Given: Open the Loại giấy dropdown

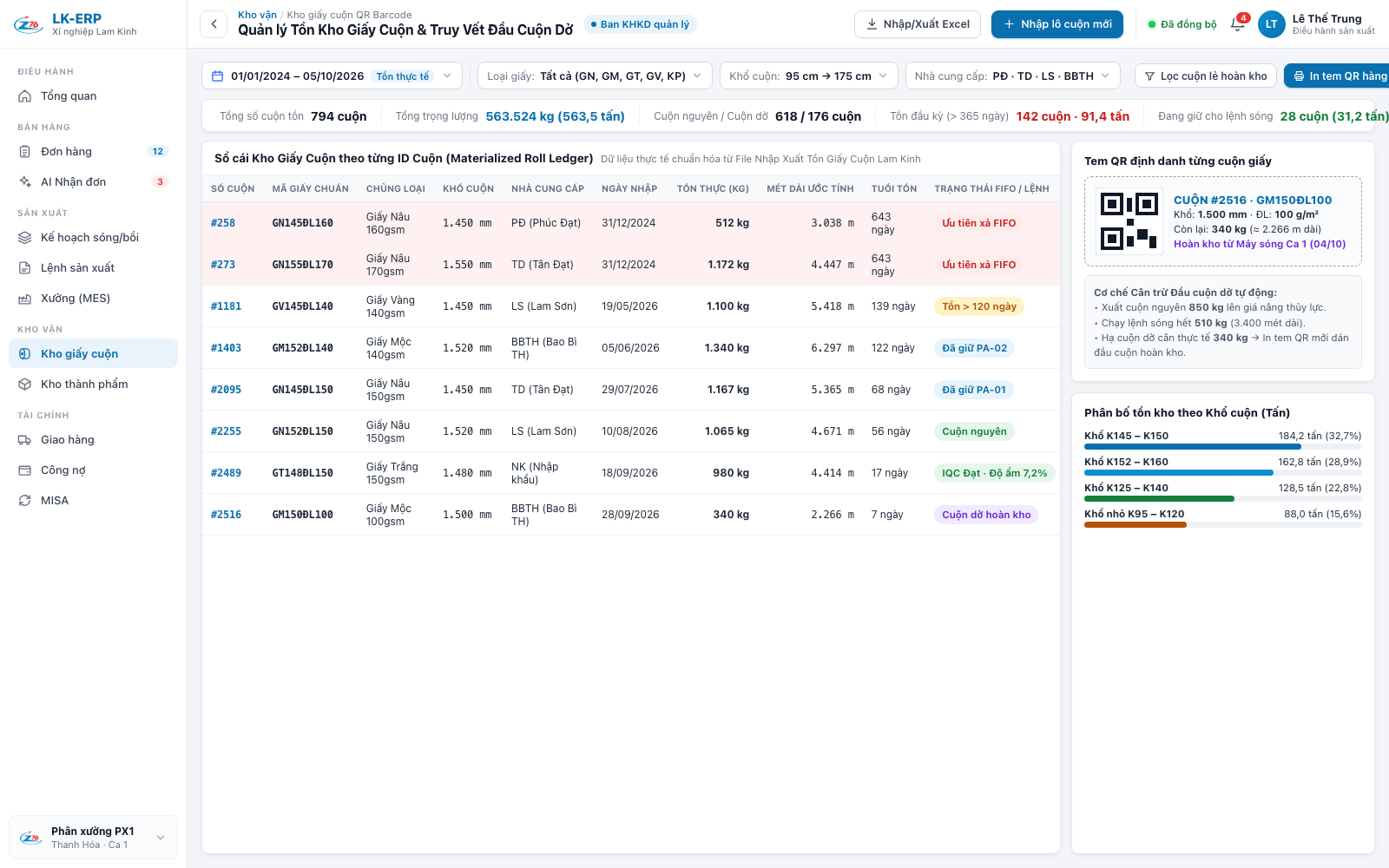Looking at the screenshot, I should (x=595, y=76).
